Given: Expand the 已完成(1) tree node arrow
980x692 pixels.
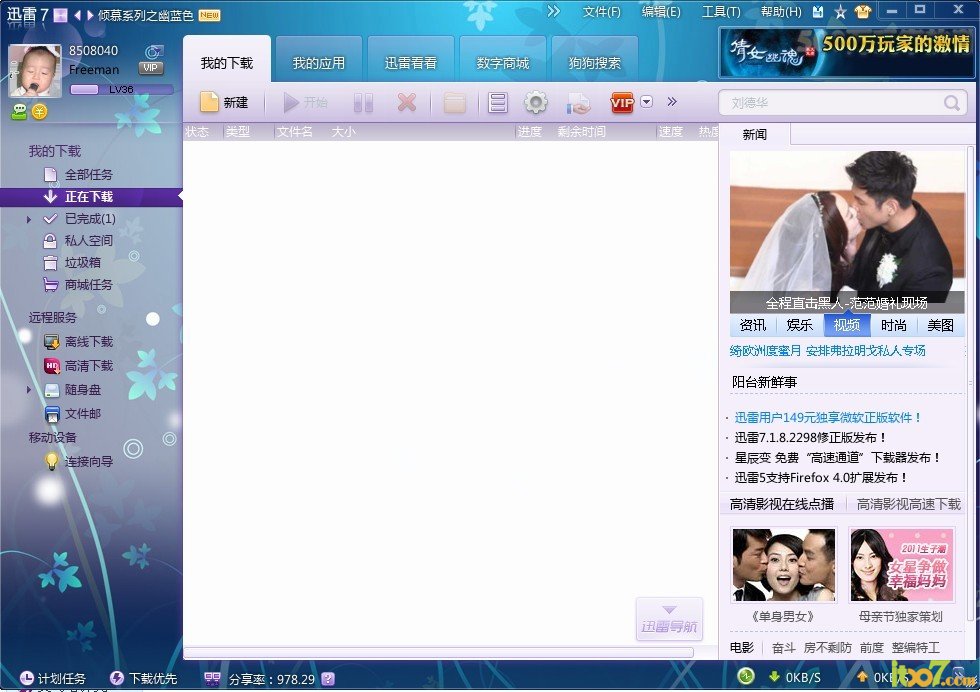Looking at the screenshot, I should tap(29, 219).
